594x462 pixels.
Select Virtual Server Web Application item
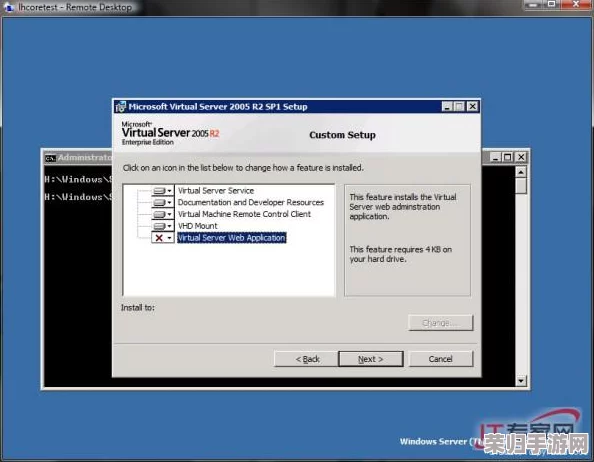coord(231,238)
